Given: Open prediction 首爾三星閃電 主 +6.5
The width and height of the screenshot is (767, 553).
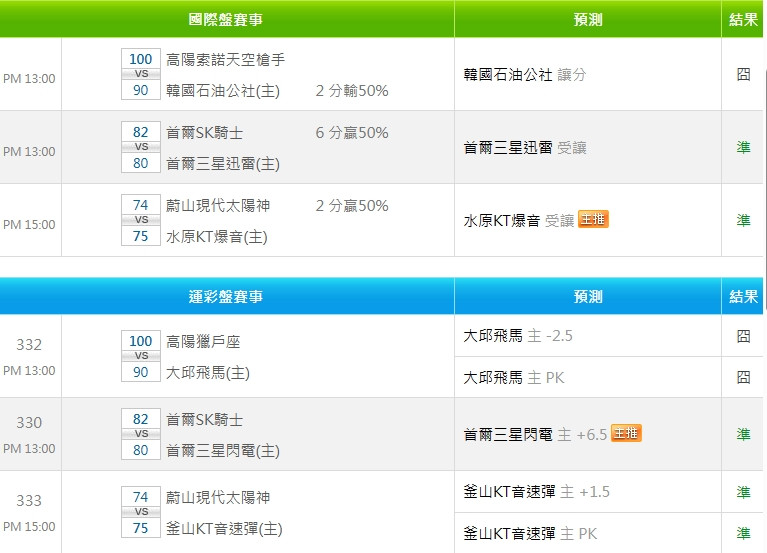Looking at the screenshot, I should 535,434.
